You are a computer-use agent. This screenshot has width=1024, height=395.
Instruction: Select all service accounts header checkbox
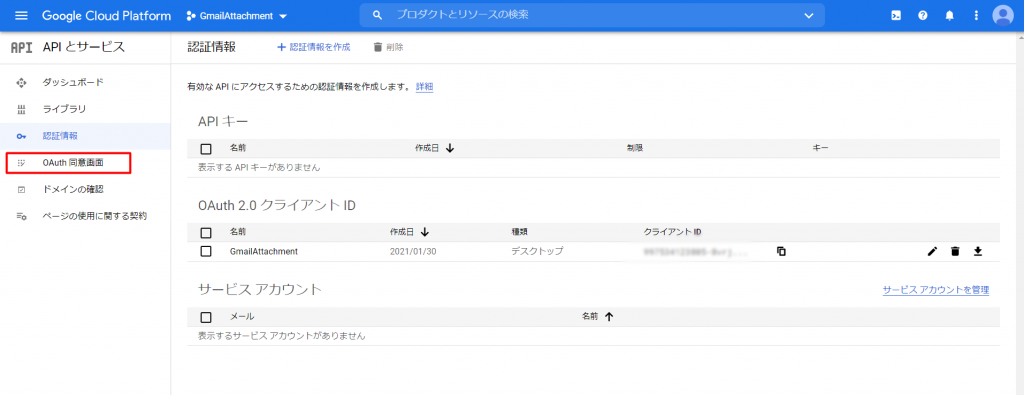point(206,317)
